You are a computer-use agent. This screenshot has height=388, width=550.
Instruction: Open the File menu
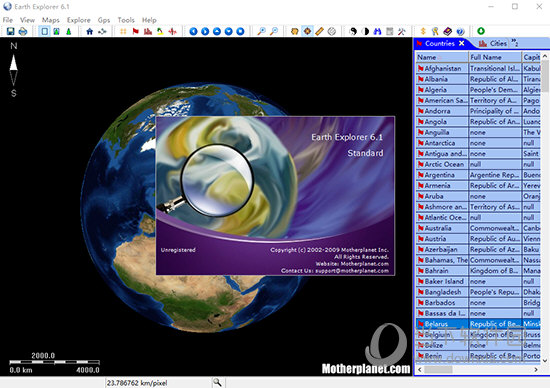click(x=8, y=20)
